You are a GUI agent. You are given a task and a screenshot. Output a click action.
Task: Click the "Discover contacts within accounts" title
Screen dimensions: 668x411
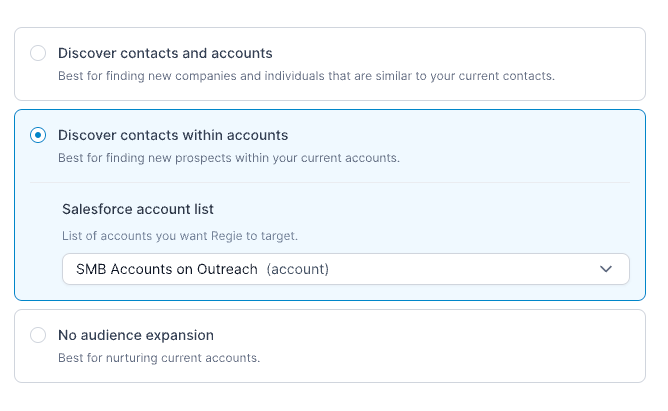pos(173,135)
